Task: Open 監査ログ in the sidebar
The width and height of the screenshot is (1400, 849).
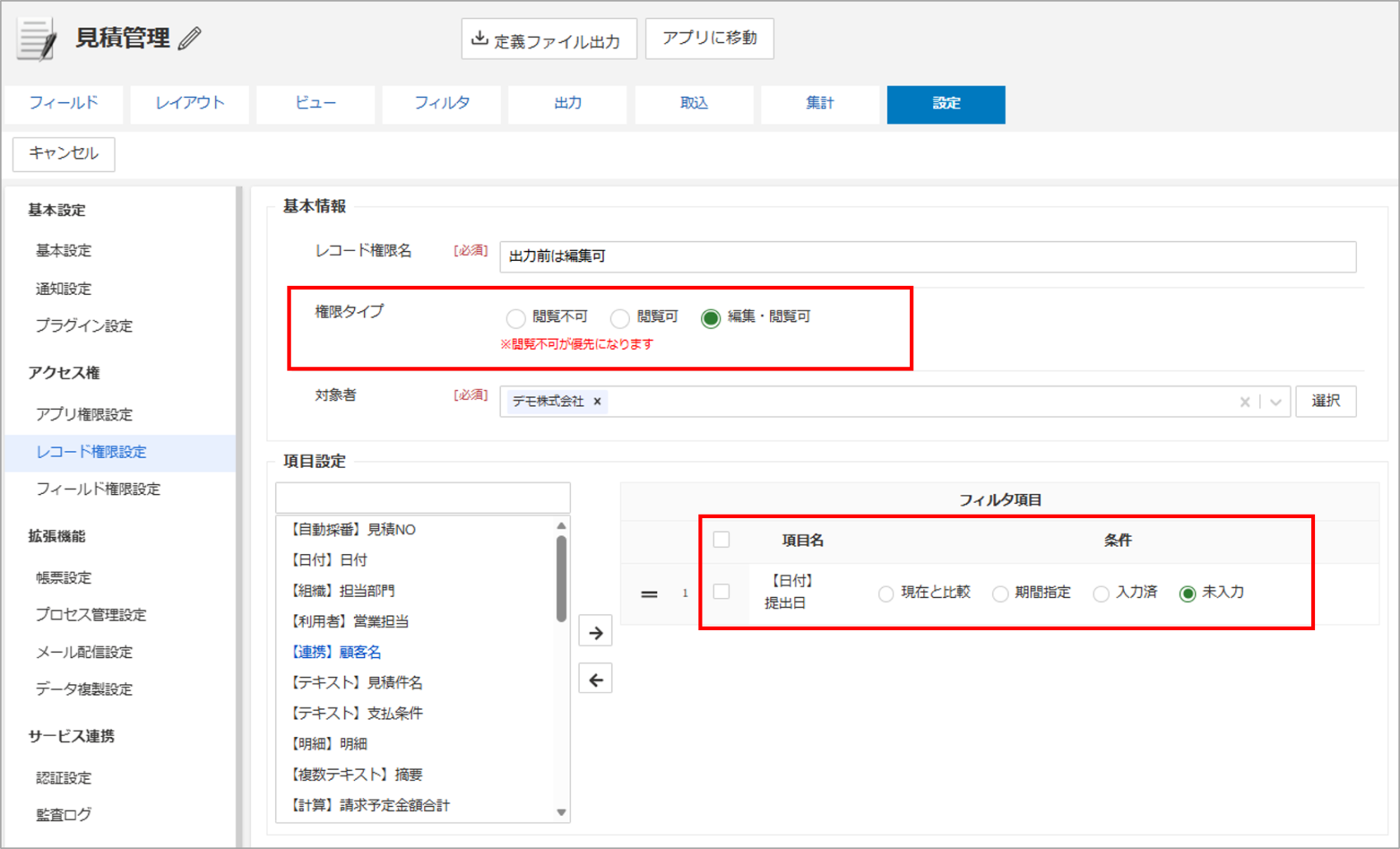Action: 63,815
